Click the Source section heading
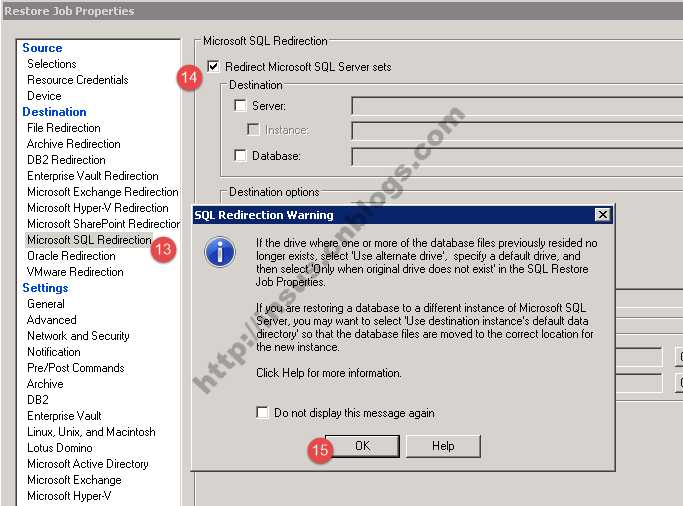 (x=42, y=48)
